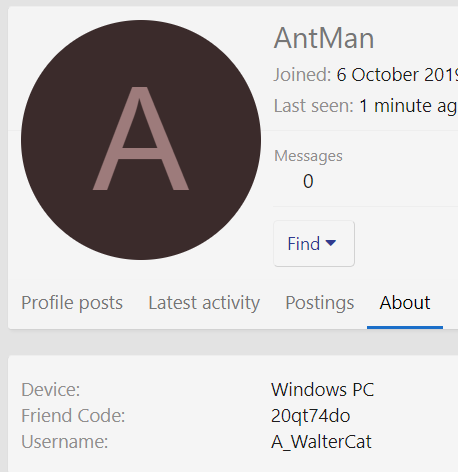Viewport: 458px width, 472px height.
Task: Click the Last seen time text
Action: click(x=408, y=106)
